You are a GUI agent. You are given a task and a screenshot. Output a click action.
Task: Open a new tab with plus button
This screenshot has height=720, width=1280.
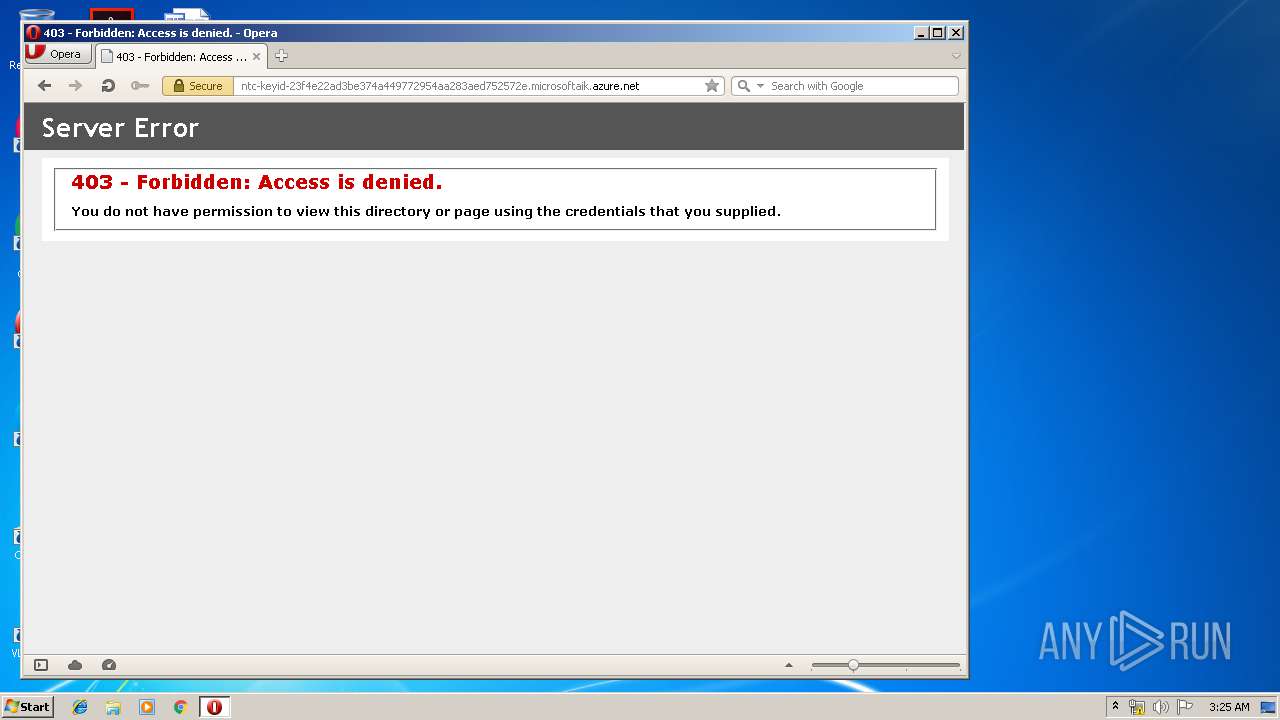[281, 56]
